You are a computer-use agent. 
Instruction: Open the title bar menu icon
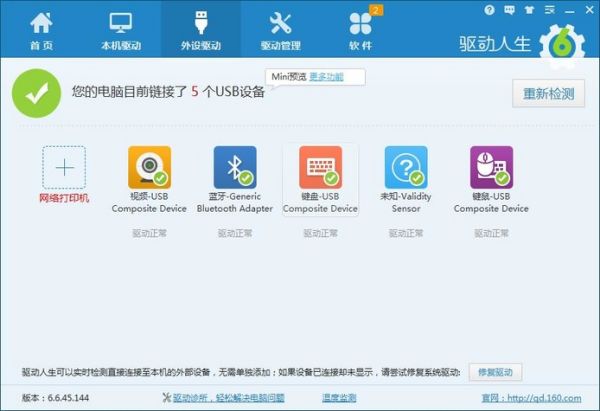549,10
